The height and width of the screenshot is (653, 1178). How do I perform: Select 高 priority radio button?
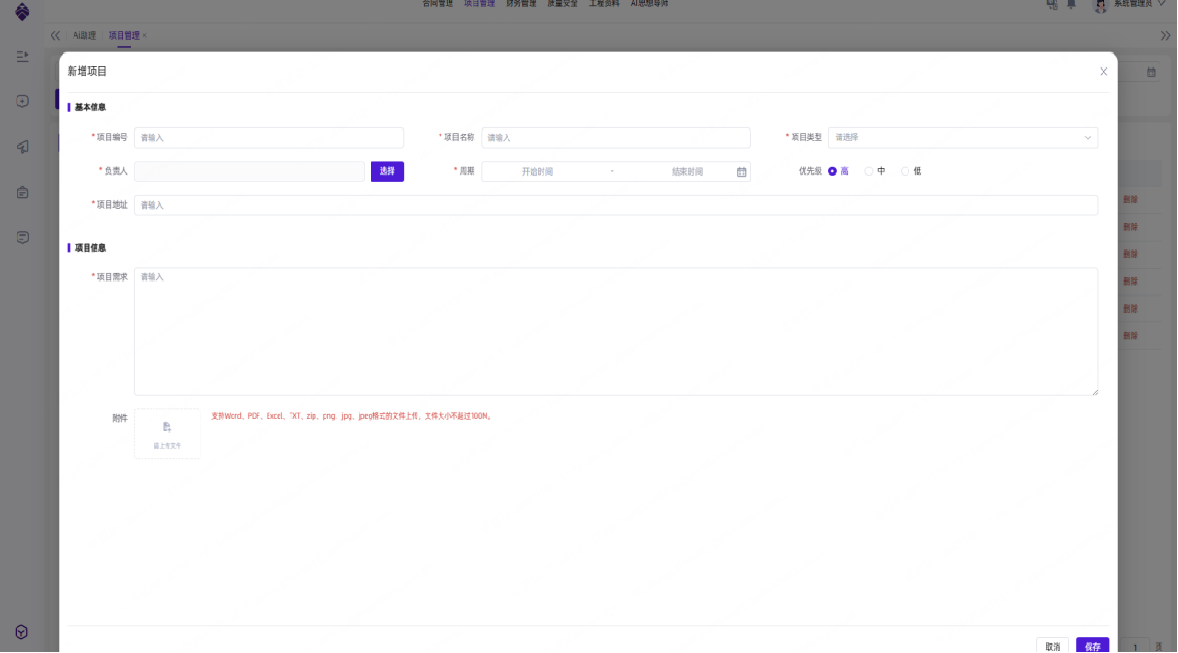point(832,171)
